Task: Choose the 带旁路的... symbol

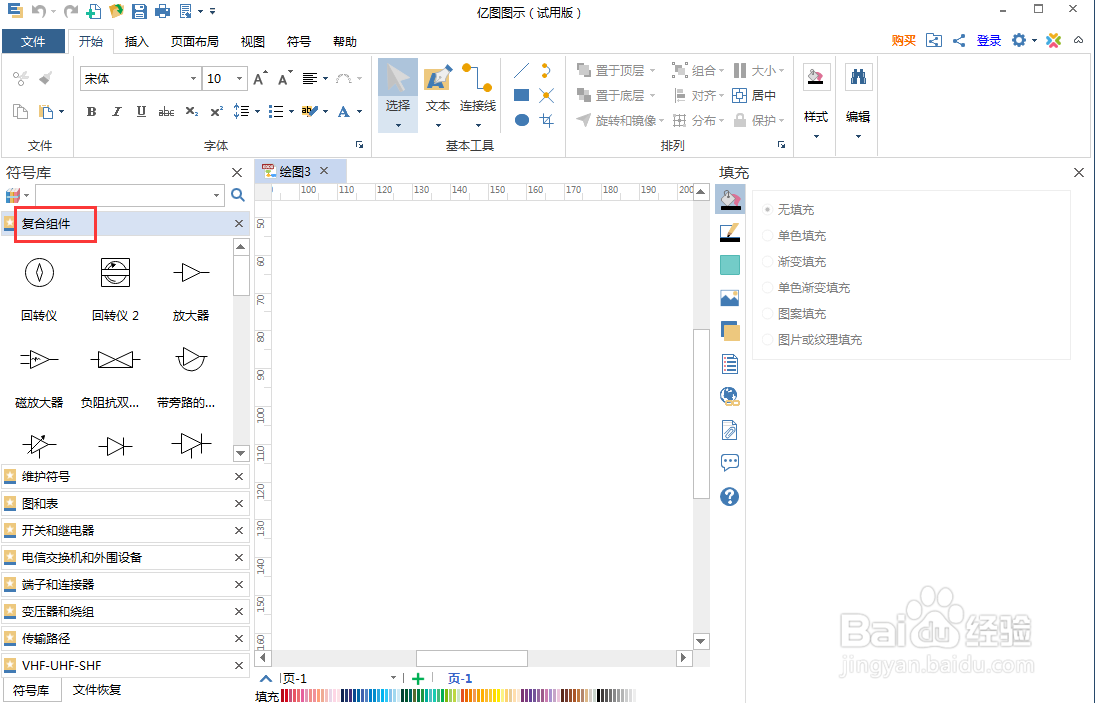Action: [x=191, y=360]
